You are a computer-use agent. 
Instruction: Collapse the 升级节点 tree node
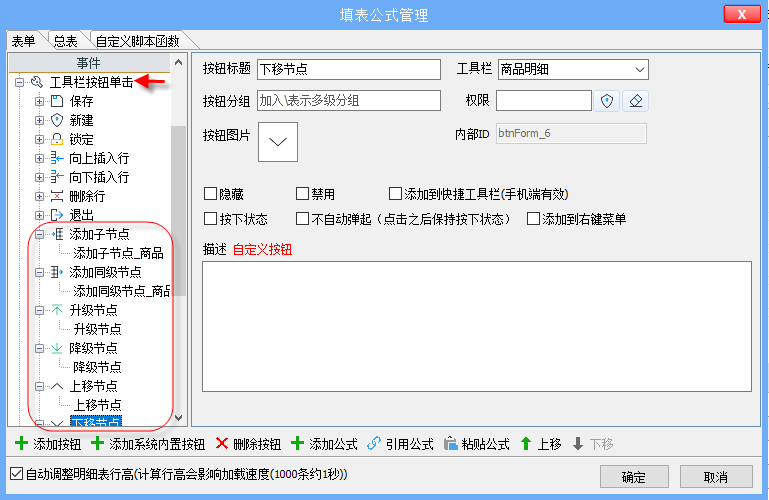click(x=39, y=310)
